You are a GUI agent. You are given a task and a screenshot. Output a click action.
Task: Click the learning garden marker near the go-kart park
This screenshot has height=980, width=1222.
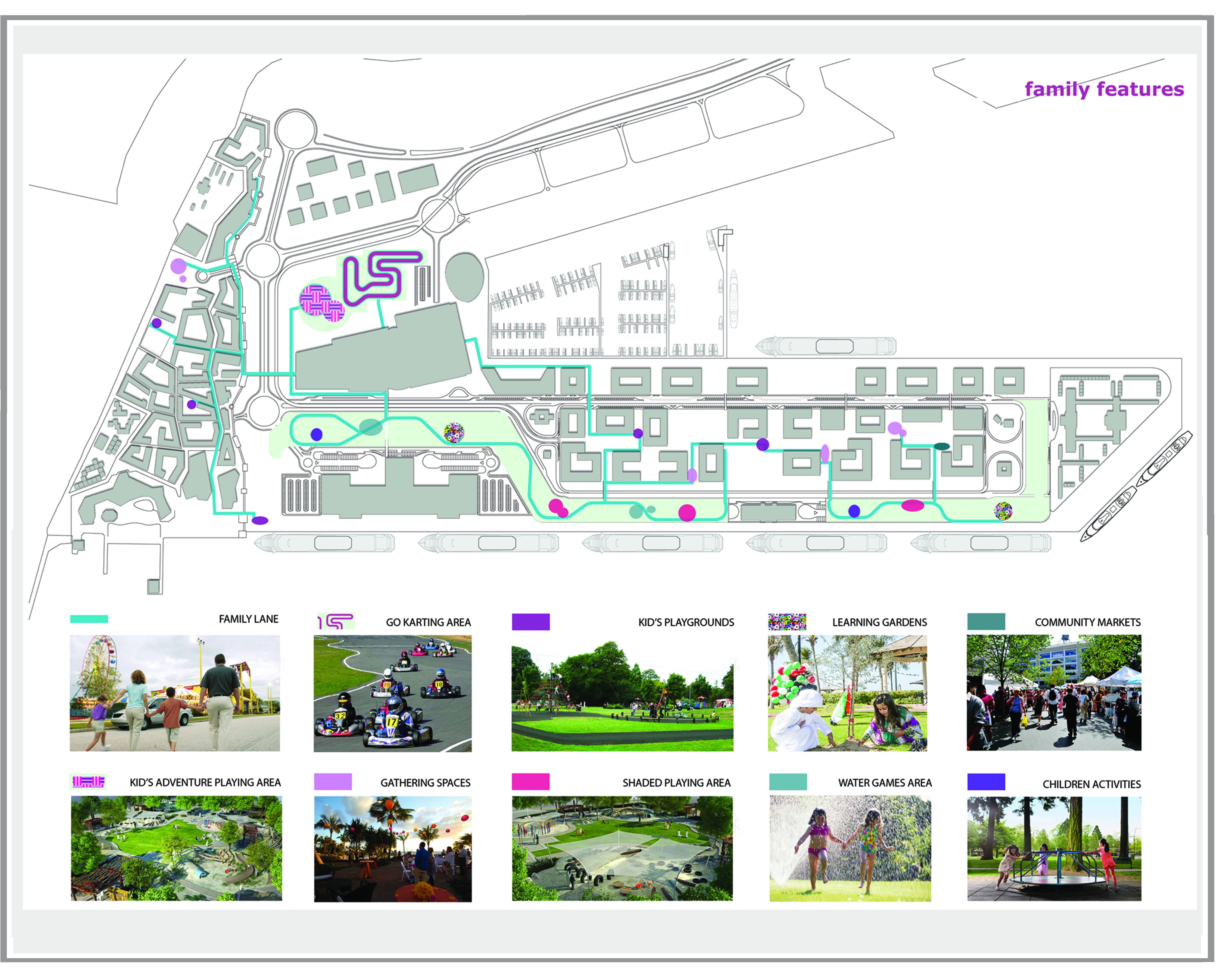click(454, 433)
